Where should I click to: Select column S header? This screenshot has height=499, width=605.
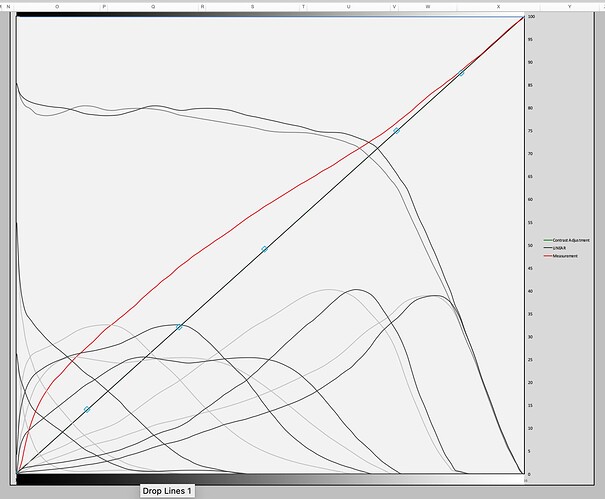pos(251,6)
